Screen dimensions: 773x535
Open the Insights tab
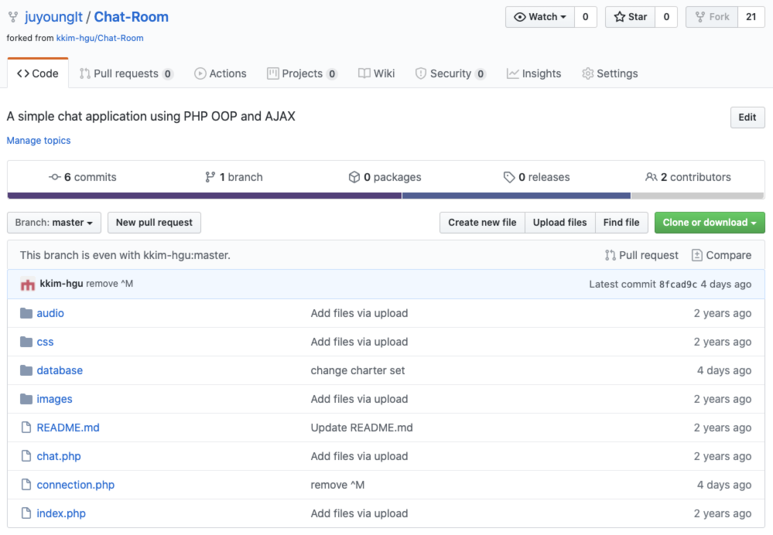[534, 73]
